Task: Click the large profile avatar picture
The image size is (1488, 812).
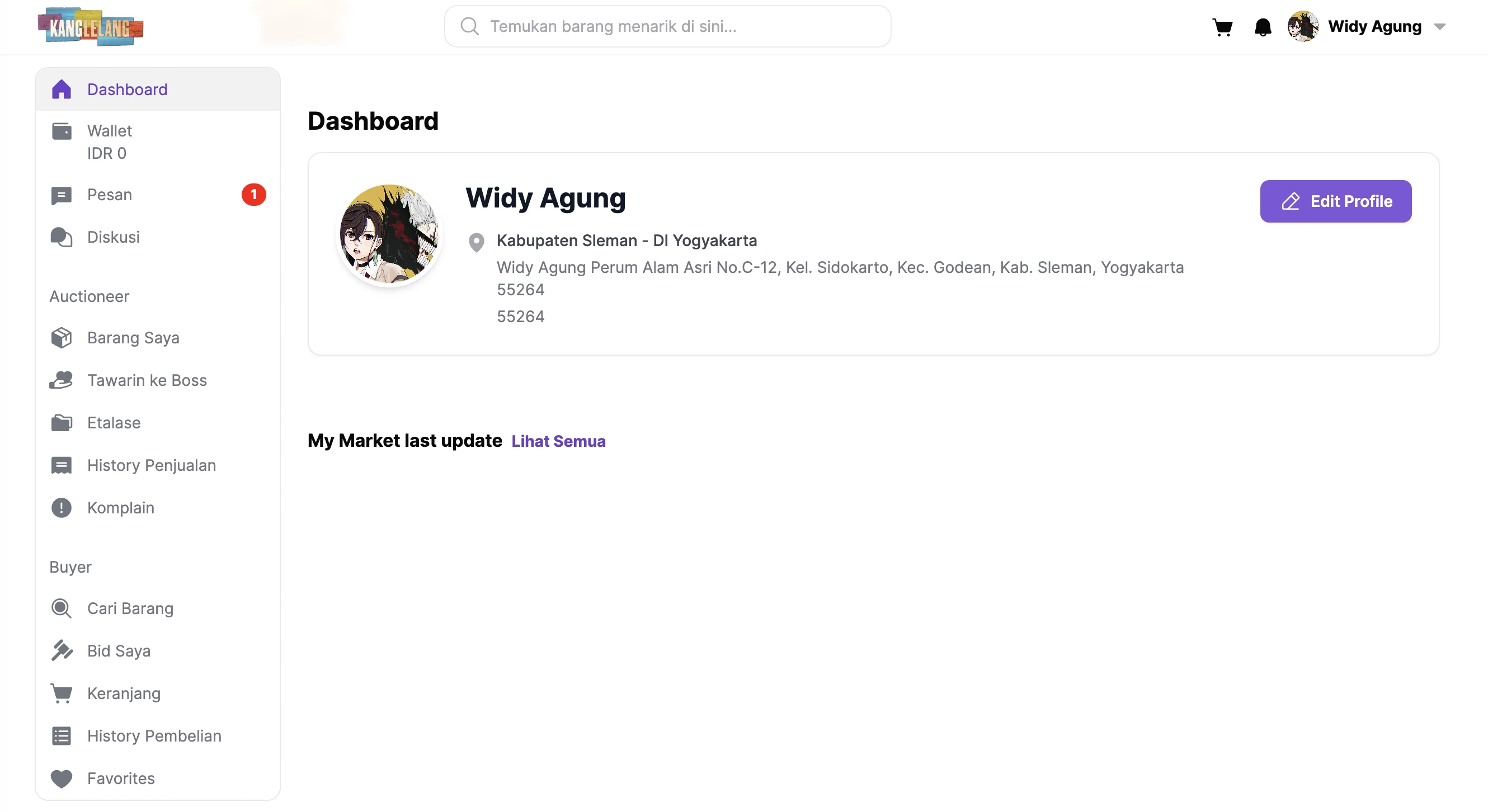Action: point(389,234)
